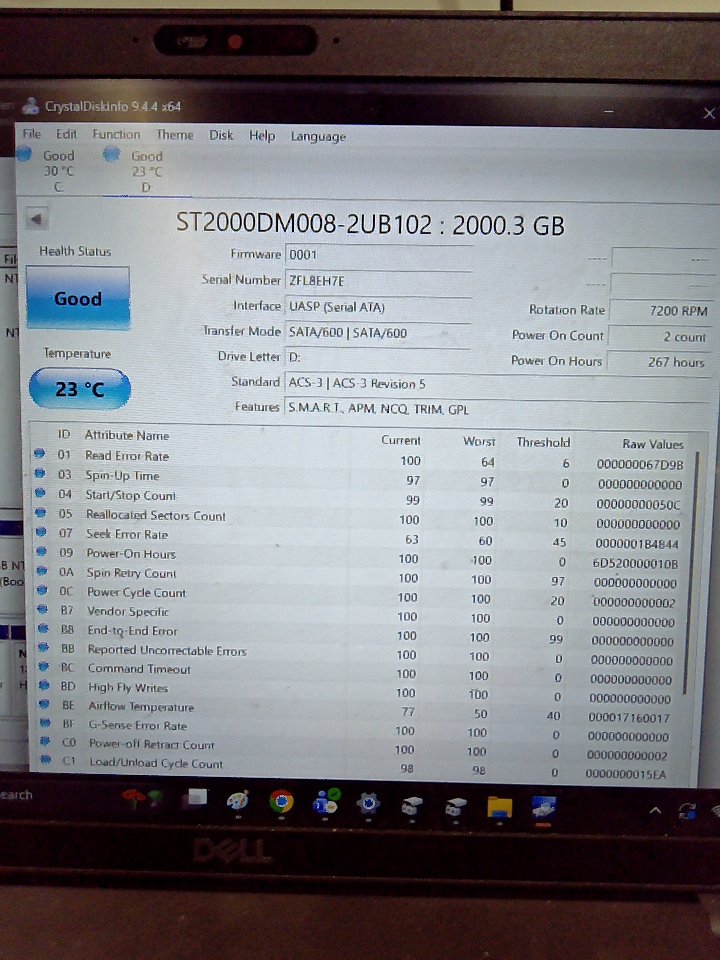
Task: Open the Language menu
Action: [x=318, y=137]
